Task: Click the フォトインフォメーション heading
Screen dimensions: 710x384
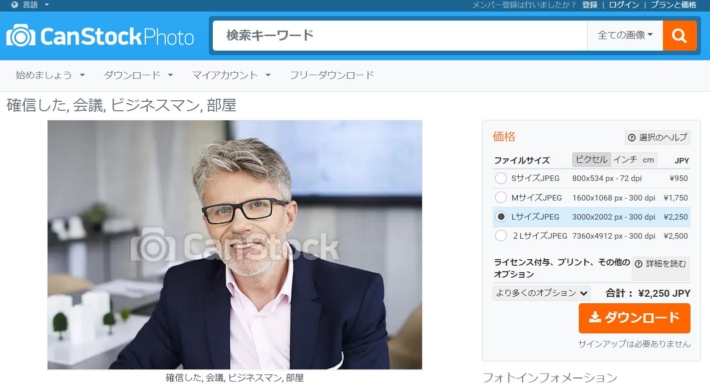Action: (550, 377)
